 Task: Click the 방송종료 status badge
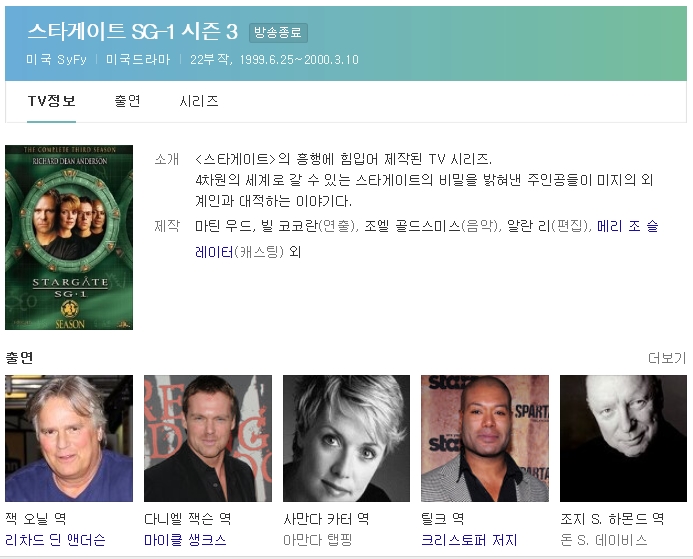278,32
